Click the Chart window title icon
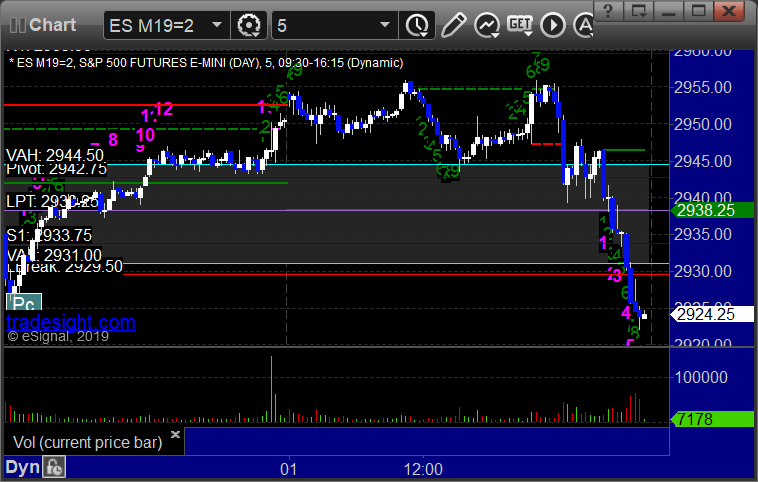The height and width of the screenshot is (482, 758). (17, 25)
